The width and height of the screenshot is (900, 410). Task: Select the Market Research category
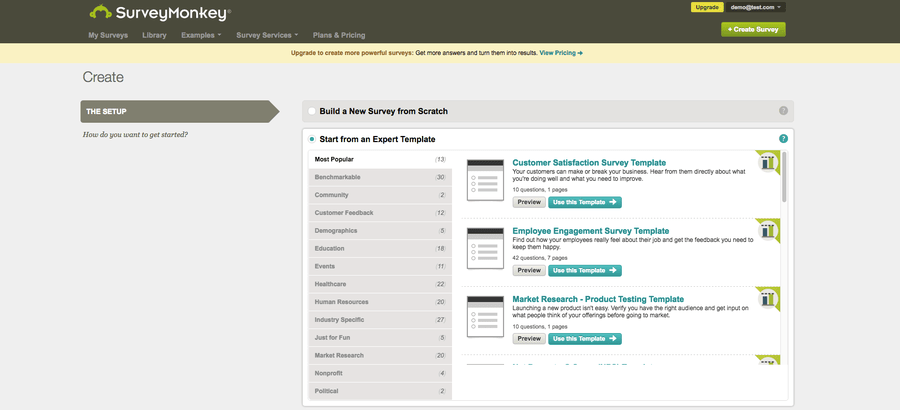pos(380,355)
